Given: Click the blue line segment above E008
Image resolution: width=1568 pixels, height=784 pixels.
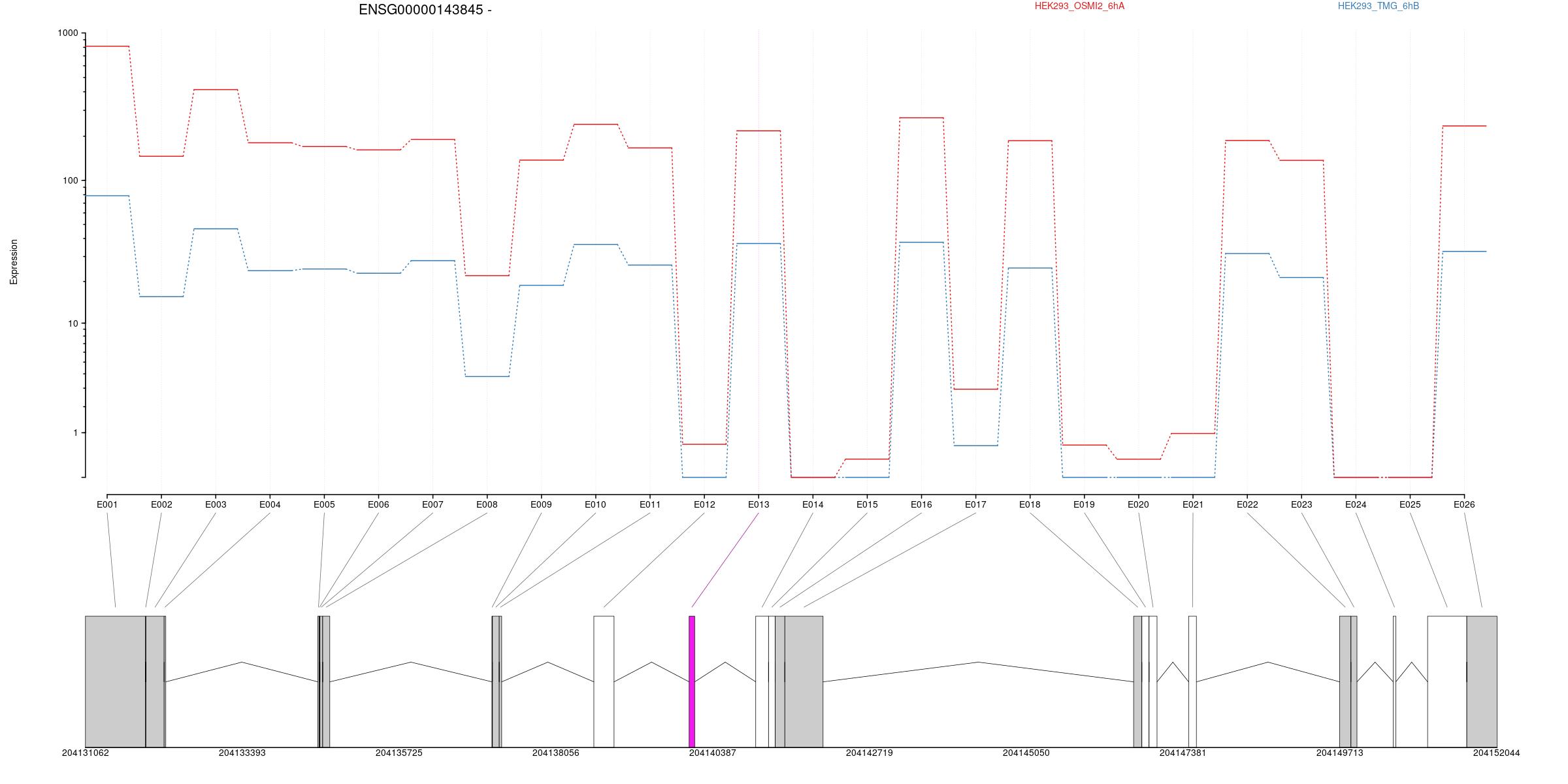Looking at the screenshot, I should pos(487,376).
